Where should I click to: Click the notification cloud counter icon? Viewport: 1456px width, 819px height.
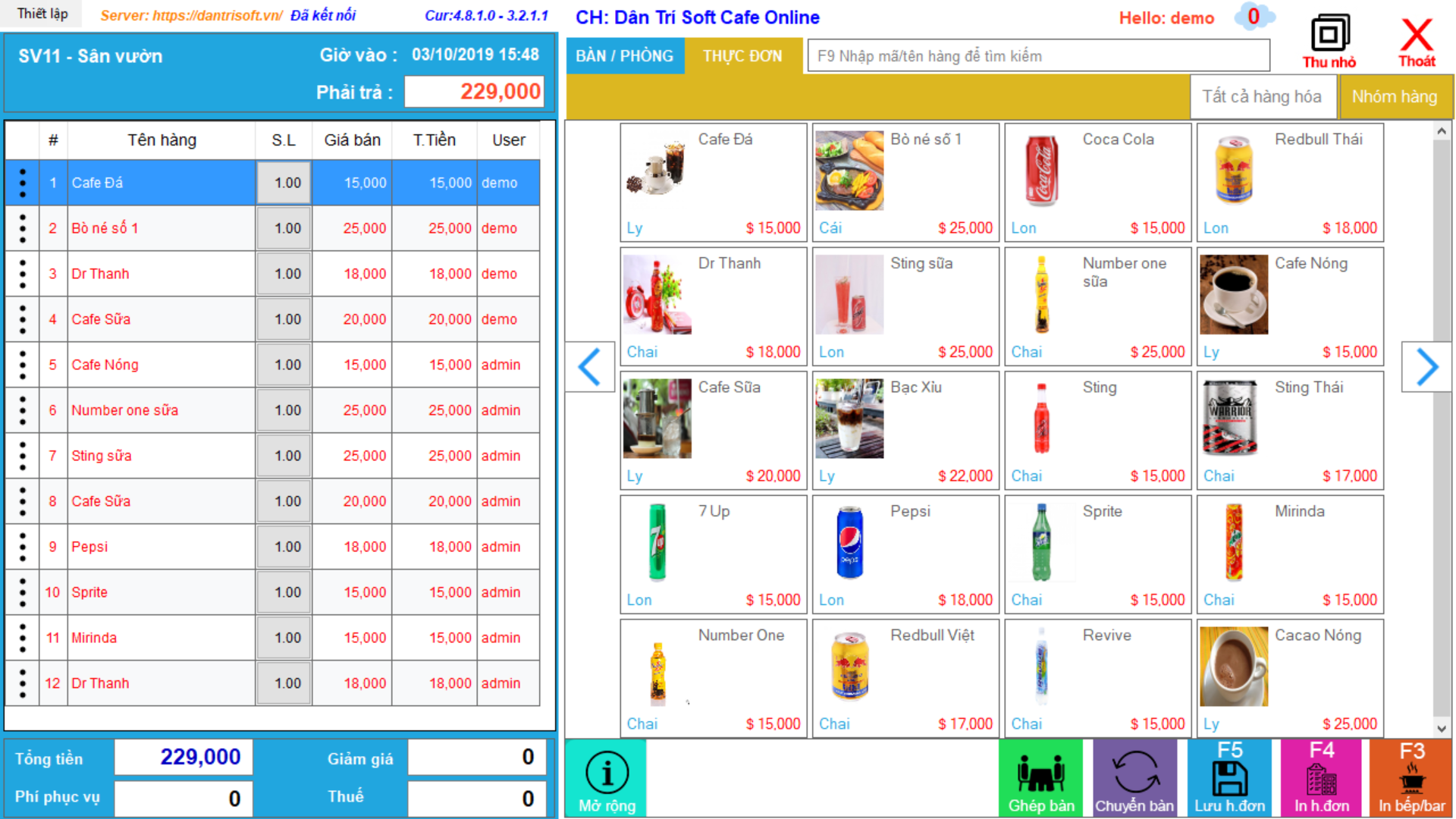click(1254, 17)
